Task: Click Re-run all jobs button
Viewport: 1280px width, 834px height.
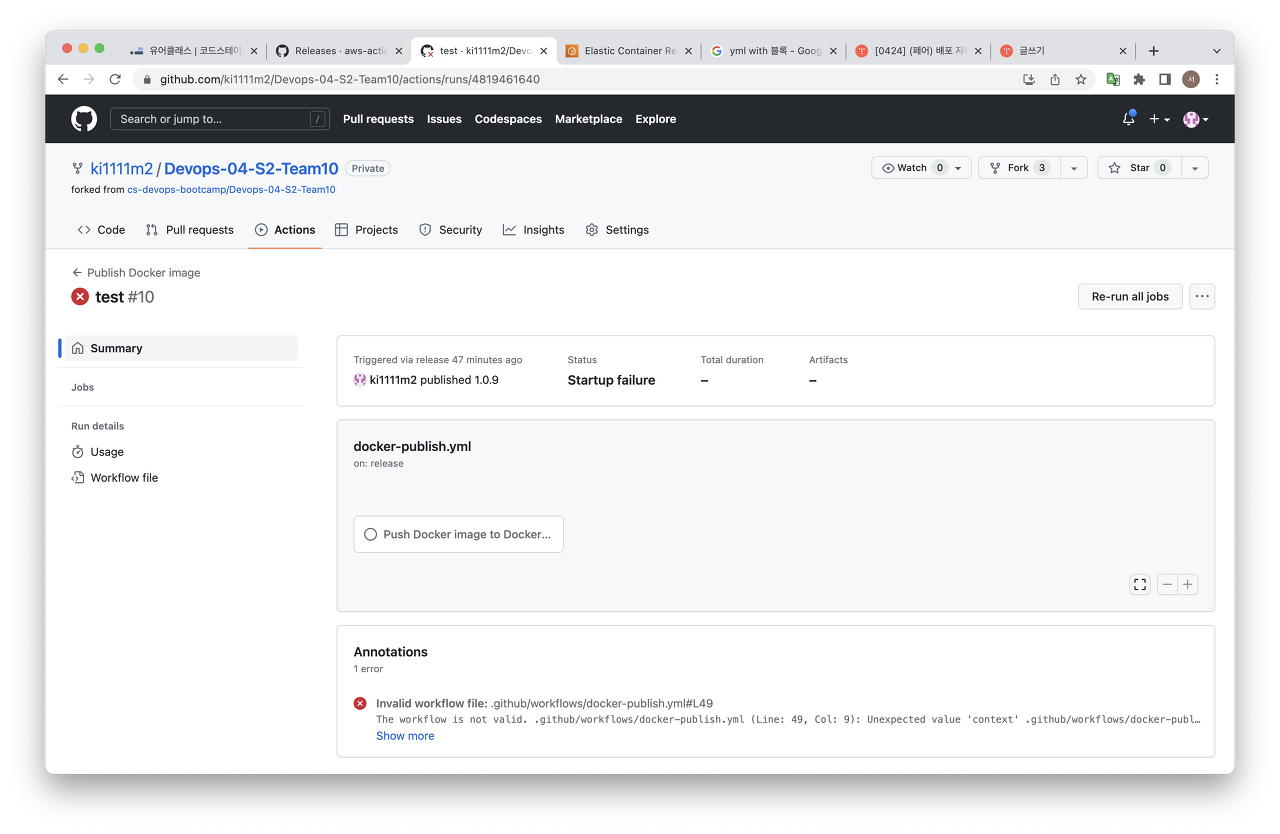Action: point(1130,296)
